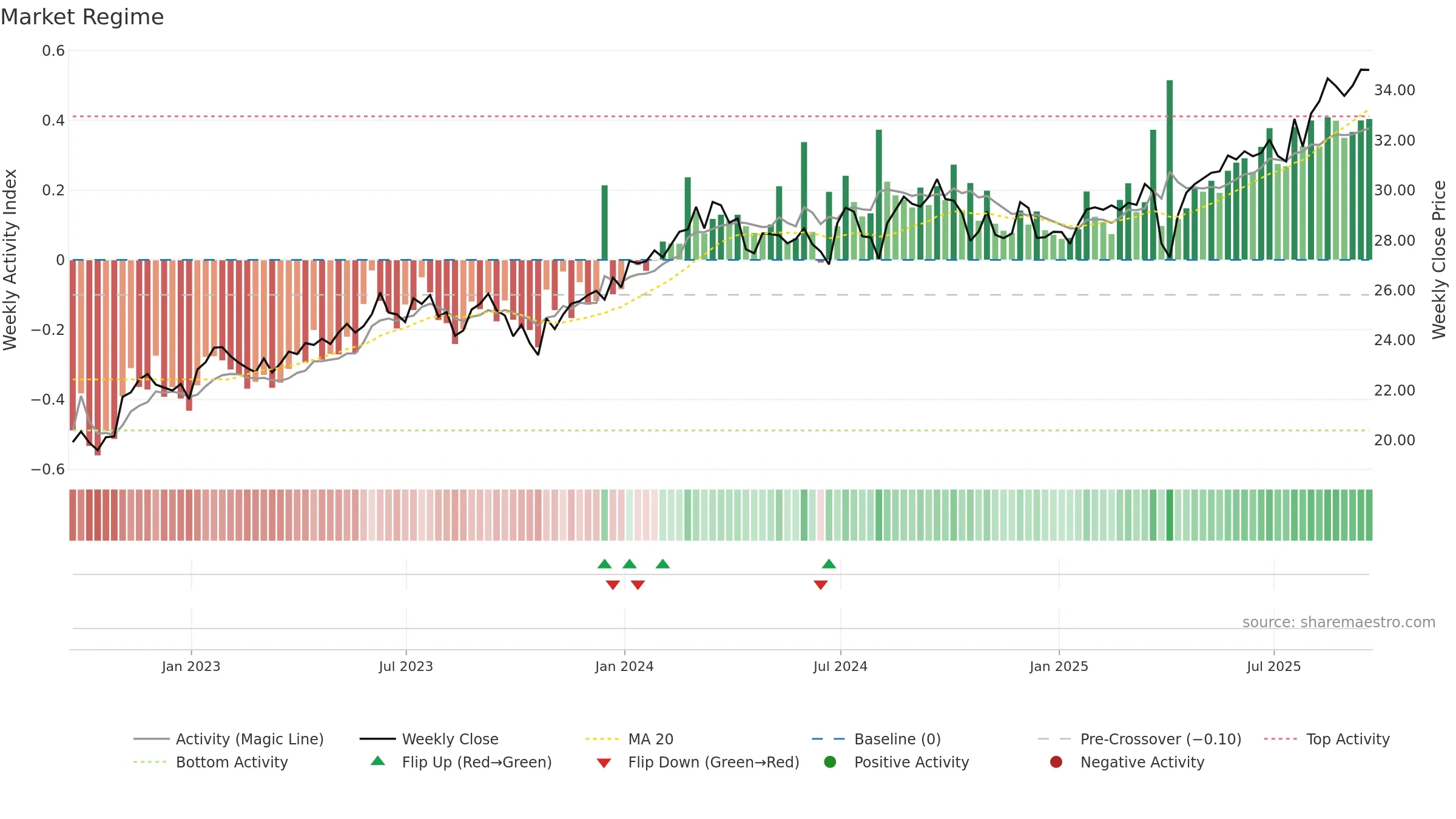This screenshot has height=819, width=1456.
Task: Click the Top Activity legend entry
Action: coord(1327,739)
